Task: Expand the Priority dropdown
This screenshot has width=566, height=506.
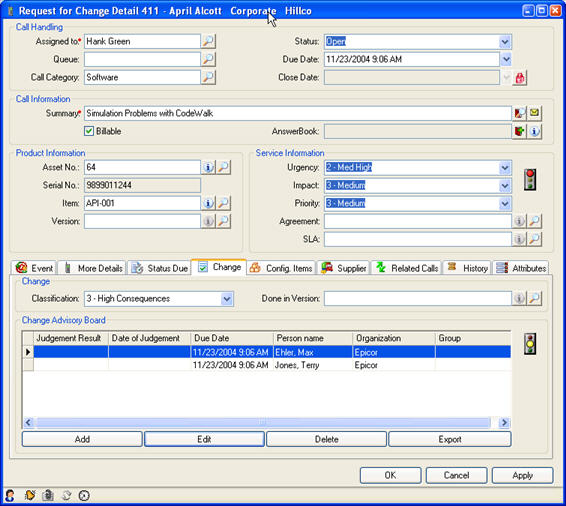Action: pyautogui.click(x=505, y=204)
